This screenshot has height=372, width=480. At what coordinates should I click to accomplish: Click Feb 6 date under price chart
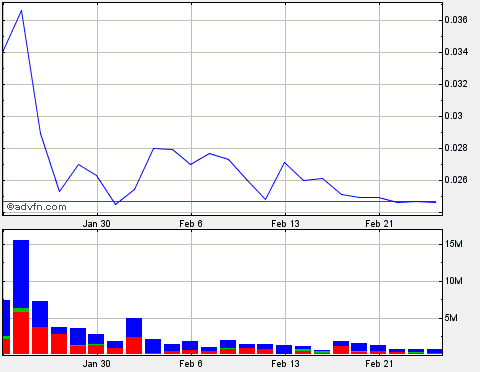[191, 223]
